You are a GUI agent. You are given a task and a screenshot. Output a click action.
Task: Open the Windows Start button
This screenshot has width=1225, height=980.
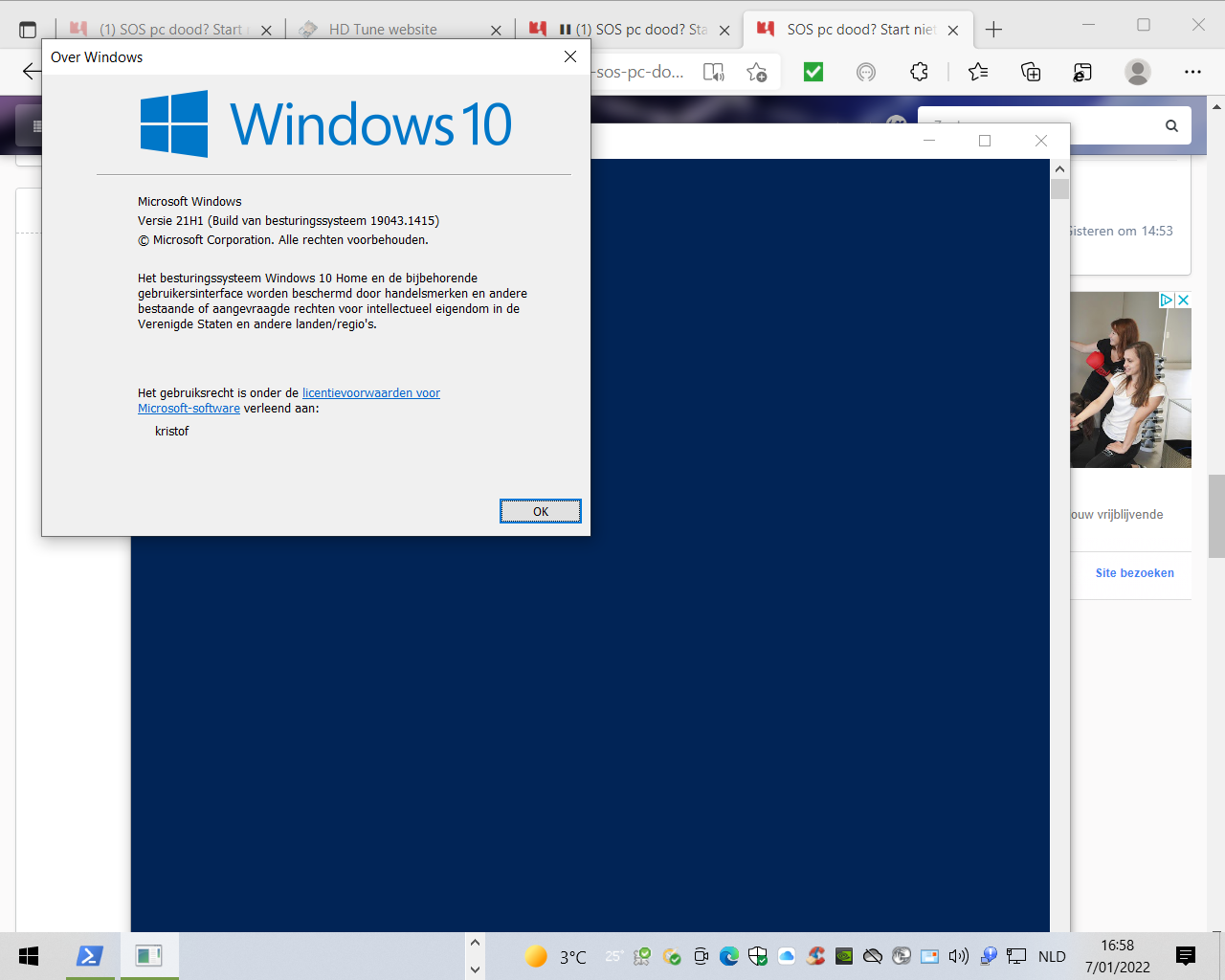coord(29,955)
